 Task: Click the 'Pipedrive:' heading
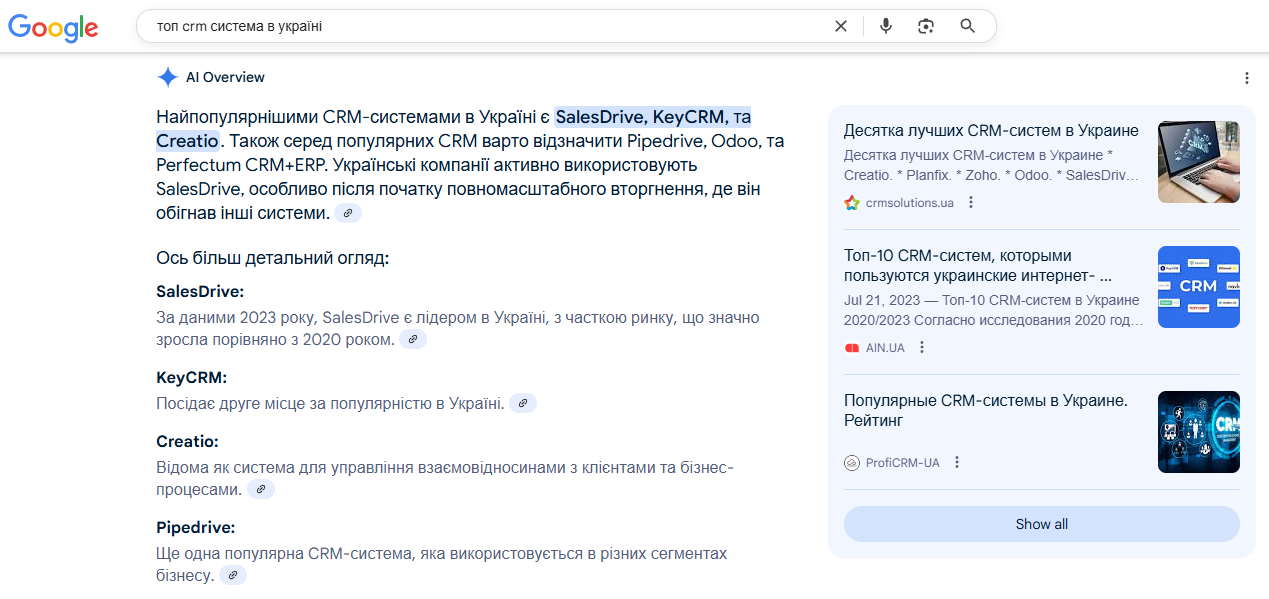tap(196, 527)
